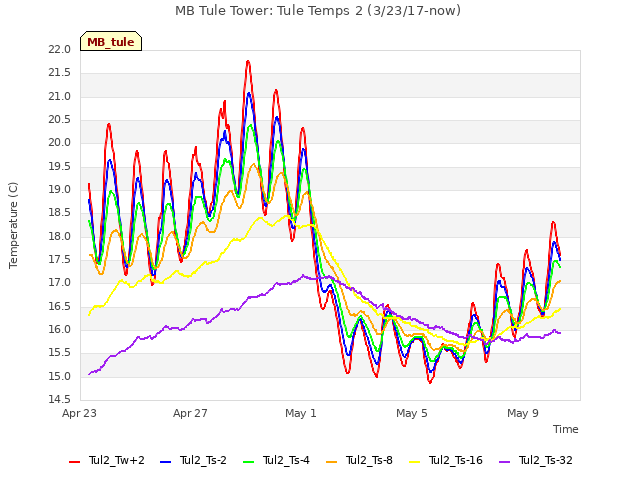Select the Tul2_Tw+2 legend label

coord(117,460)
